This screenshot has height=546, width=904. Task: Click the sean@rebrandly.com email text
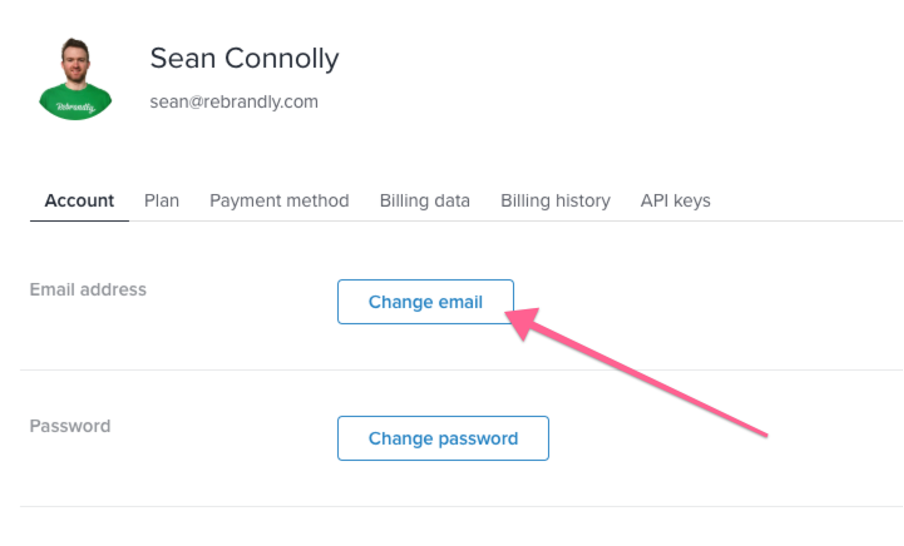[233, 102]
